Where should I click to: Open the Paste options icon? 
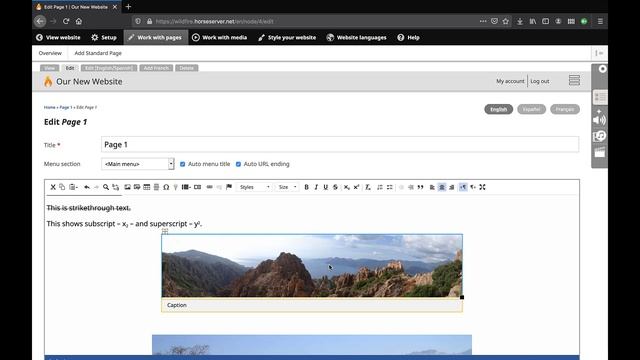pyautogui.click(x=73, y=187)
